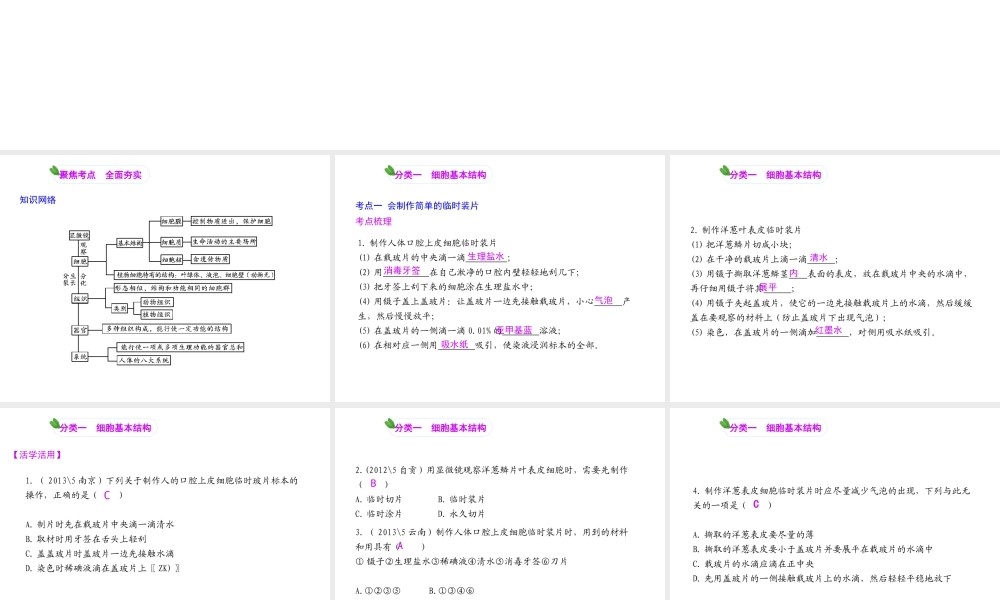The height and width of the screenshot is (600, 1000).
Task: Click option B. 临时装片
Action: [x=461, y=499]
